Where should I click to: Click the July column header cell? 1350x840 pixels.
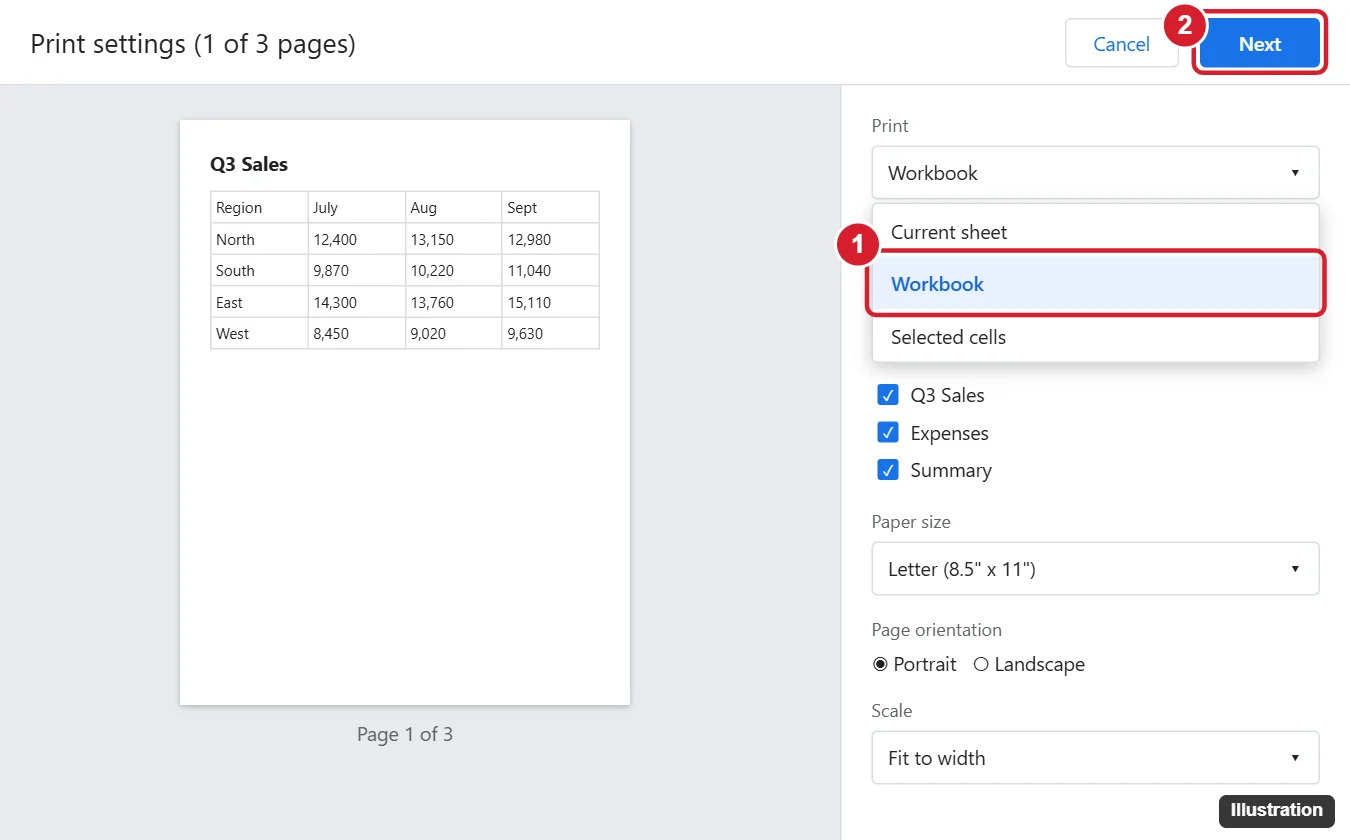click(356, 208)
